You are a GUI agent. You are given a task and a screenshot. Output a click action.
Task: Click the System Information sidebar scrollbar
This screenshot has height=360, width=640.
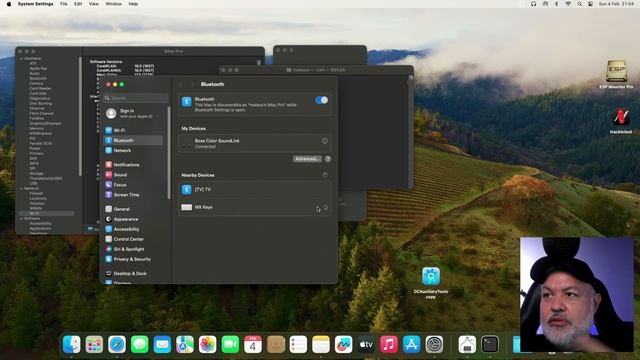[80, 116]
